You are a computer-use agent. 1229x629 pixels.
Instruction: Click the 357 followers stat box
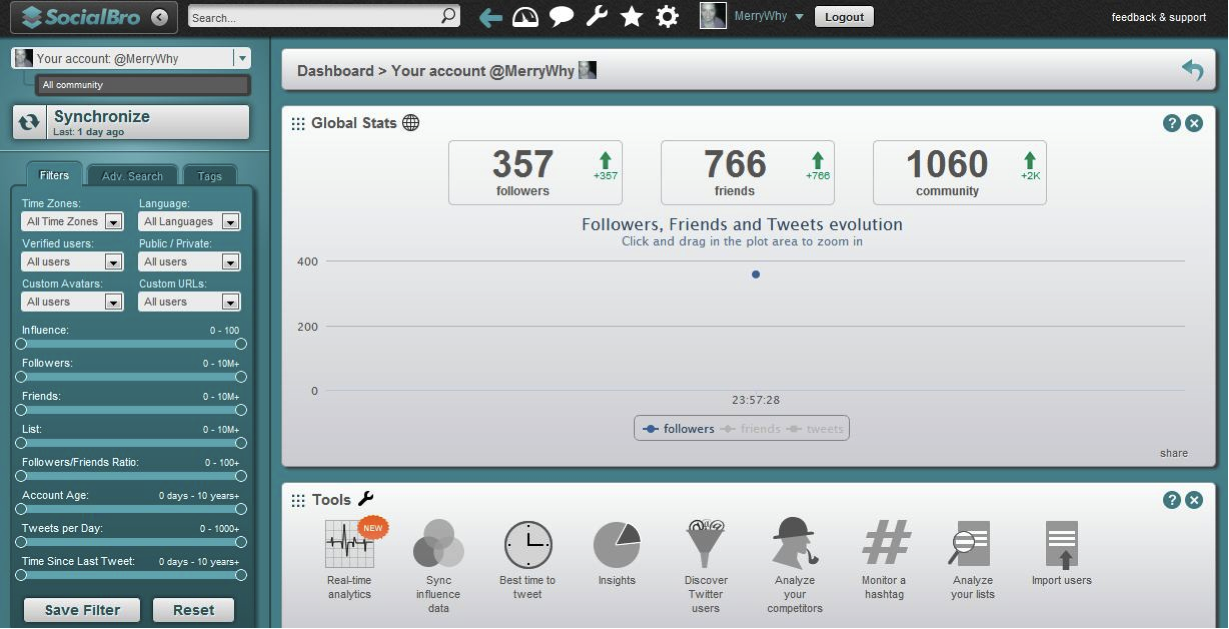(x=535, y=173)
